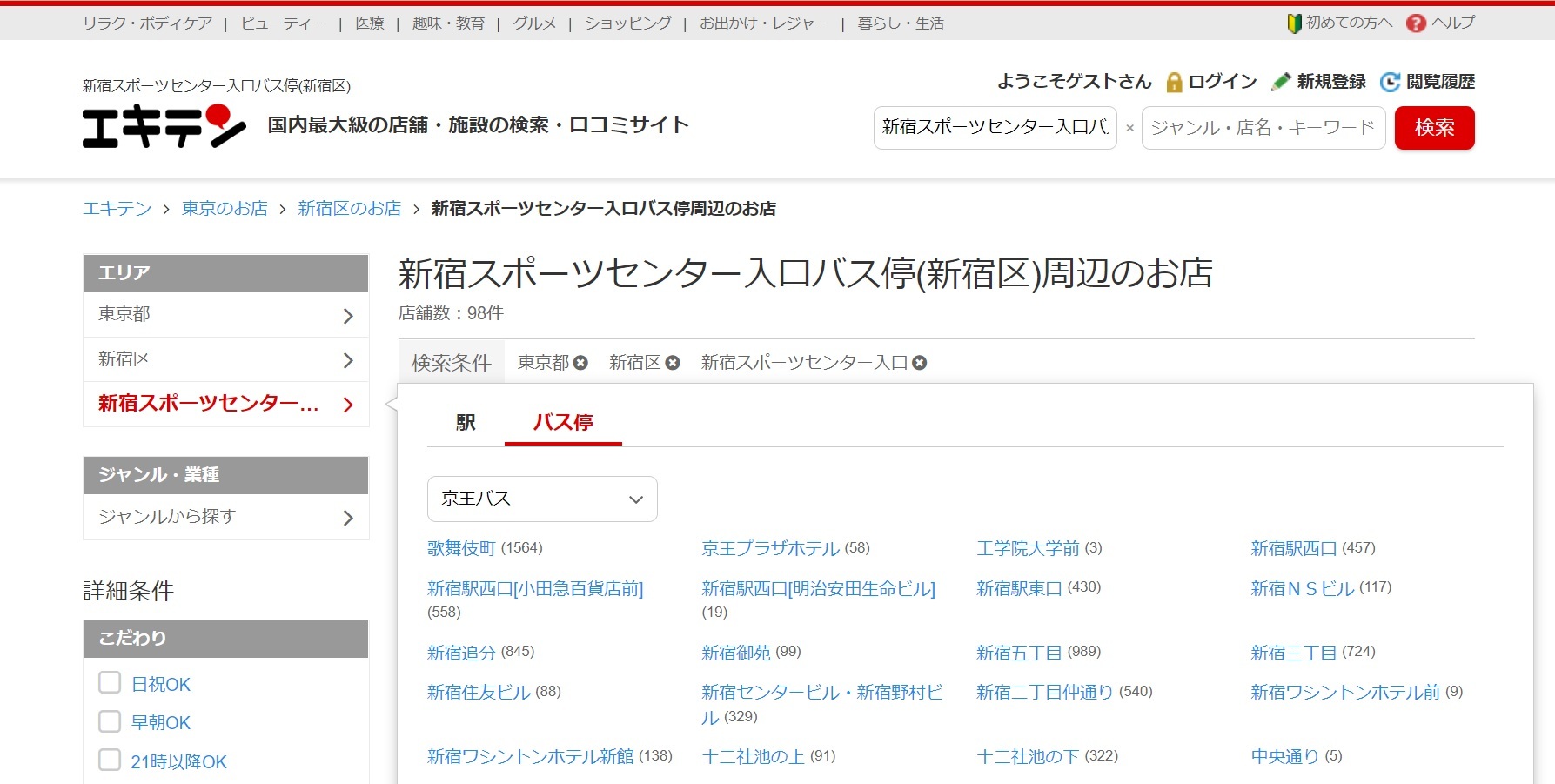Click the Ekiten logo

point(164,126)
